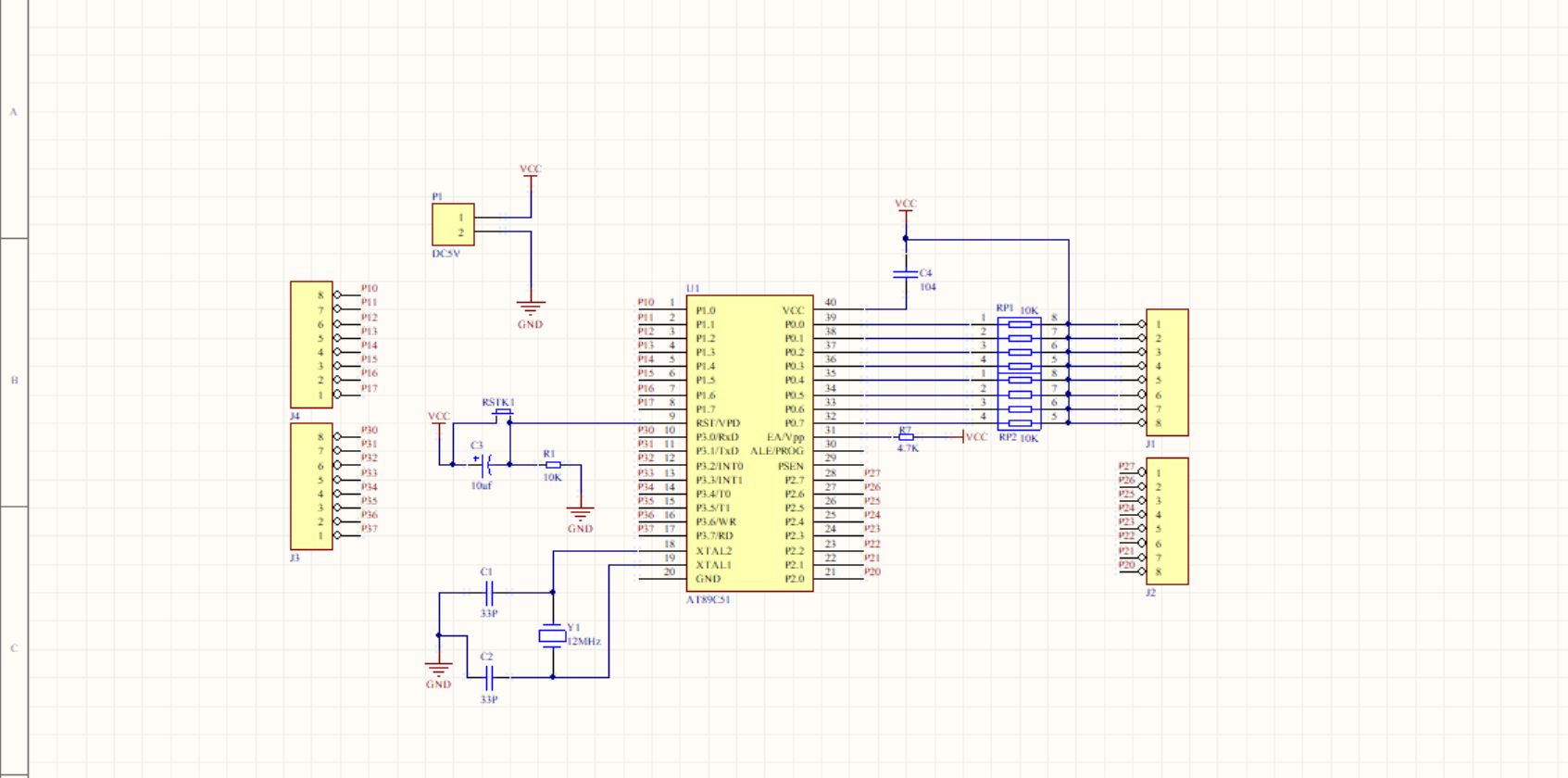The width and height of the screenshot is (1568, 778).
Task: Click the VCC symbol beside RSTK1
Action: point(439,422)
